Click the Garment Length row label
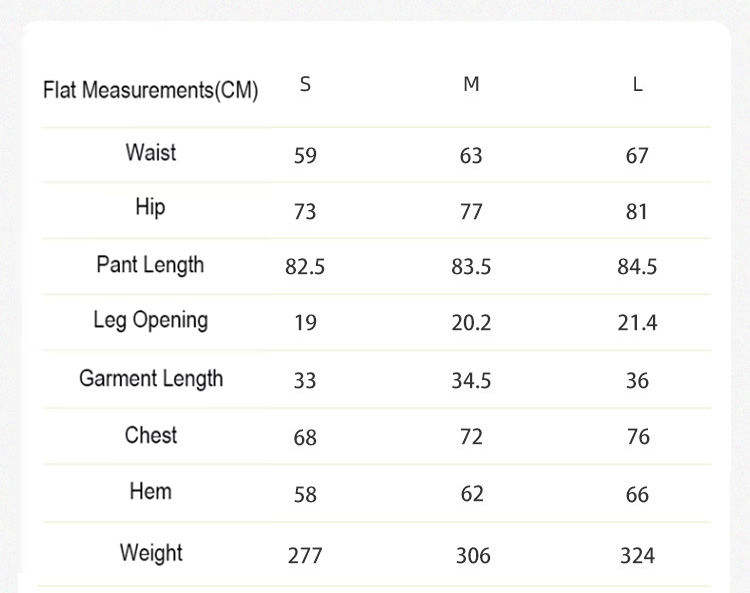This screenshot has height=593, width=750. 151,378
